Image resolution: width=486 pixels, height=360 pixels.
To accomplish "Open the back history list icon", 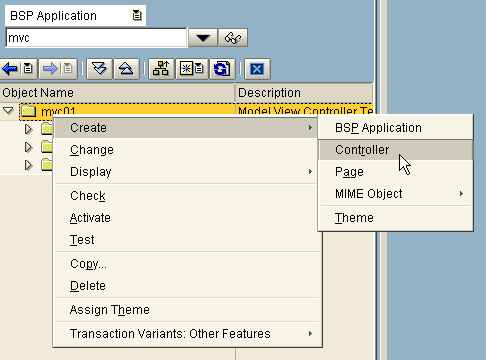I will [x=28, y=69].
